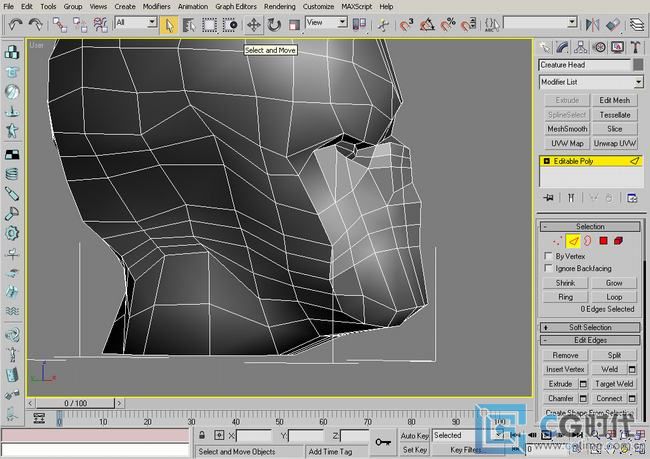This screenshot has width=650, height=459.
Task: Select Border sub-object level icon
Action: pyautogui.click(x=587, y=241)
